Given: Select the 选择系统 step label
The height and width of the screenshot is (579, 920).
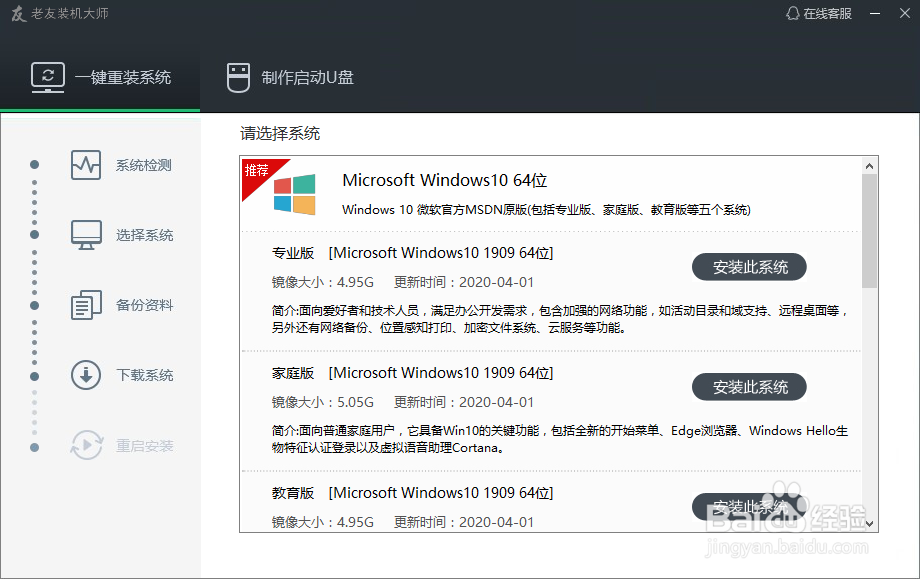Looking at the screenshot, I should point(144,235).
